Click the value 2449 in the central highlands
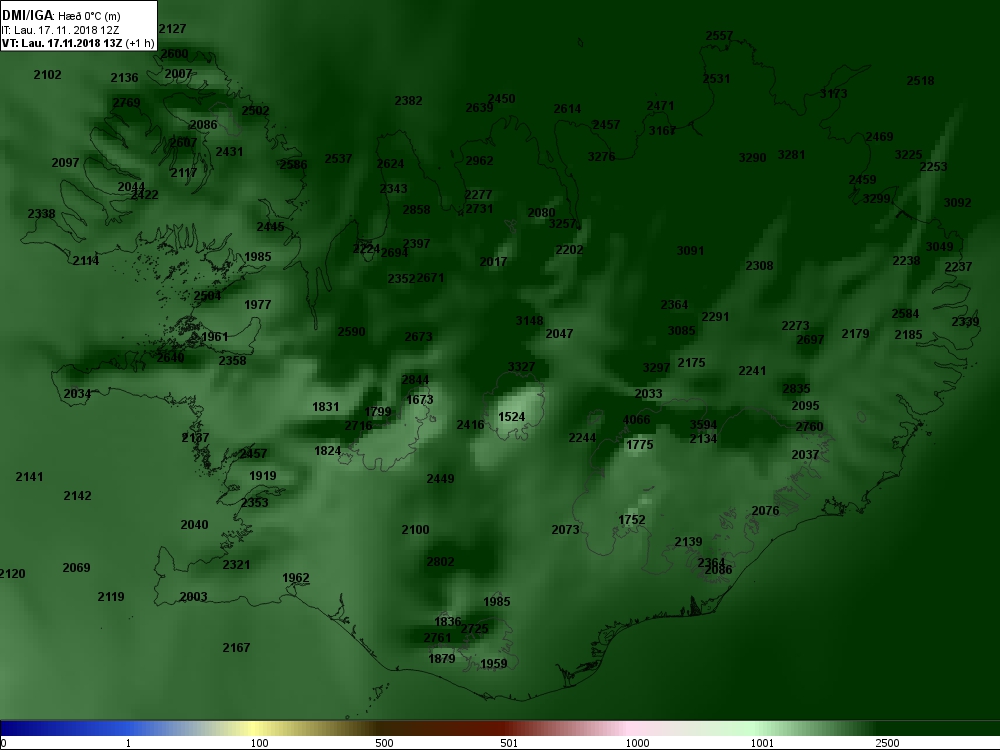Screen dimensions: 1000x750 point(440,478)
